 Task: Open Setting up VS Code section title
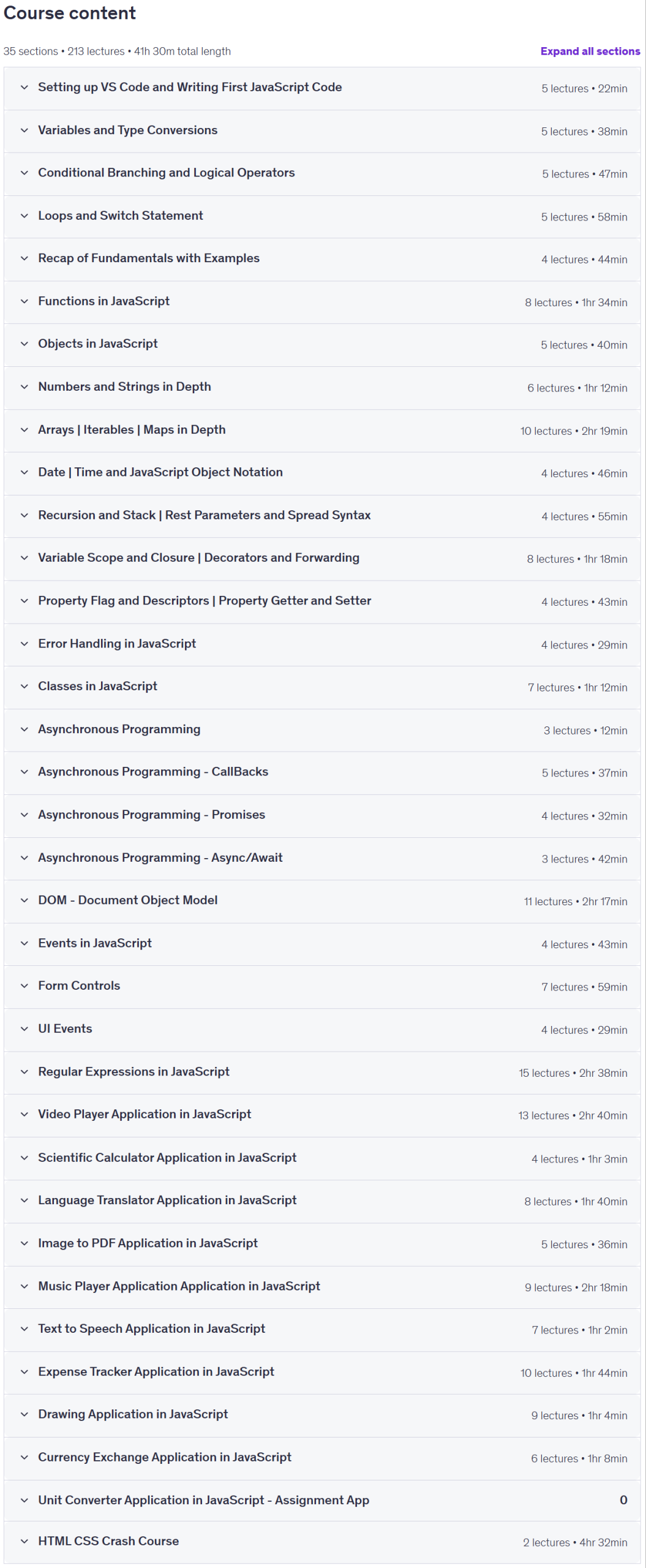190,87
